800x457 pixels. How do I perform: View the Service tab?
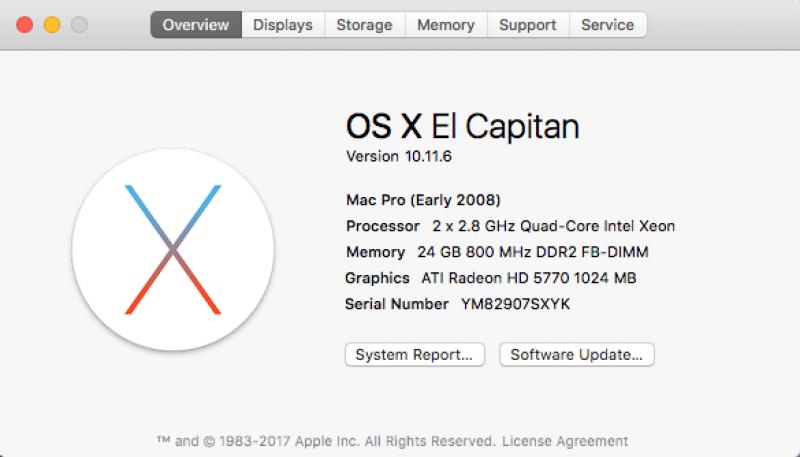pyautogui.click(x=608, y=24)
